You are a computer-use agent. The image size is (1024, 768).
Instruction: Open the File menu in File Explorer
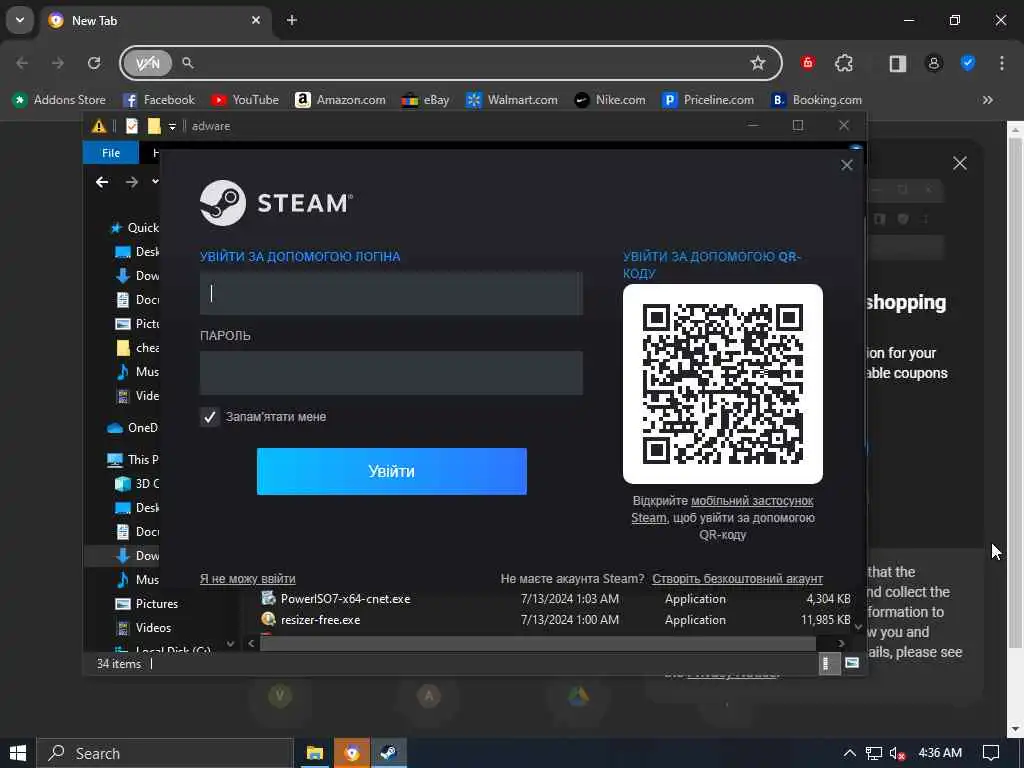click(110, 153)
